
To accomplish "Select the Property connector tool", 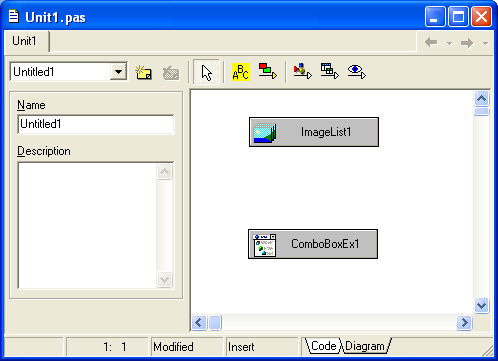I will 302,71.
